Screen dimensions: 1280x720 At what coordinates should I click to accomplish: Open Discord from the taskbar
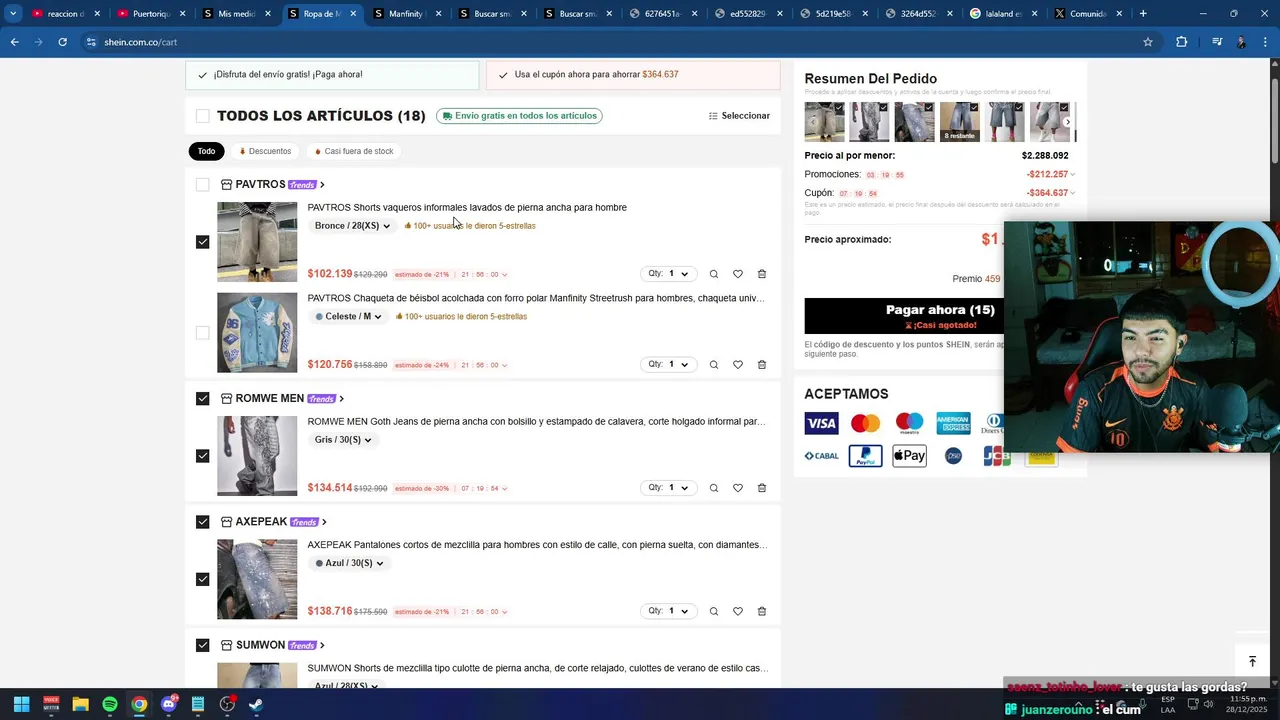tap(168, 704)
